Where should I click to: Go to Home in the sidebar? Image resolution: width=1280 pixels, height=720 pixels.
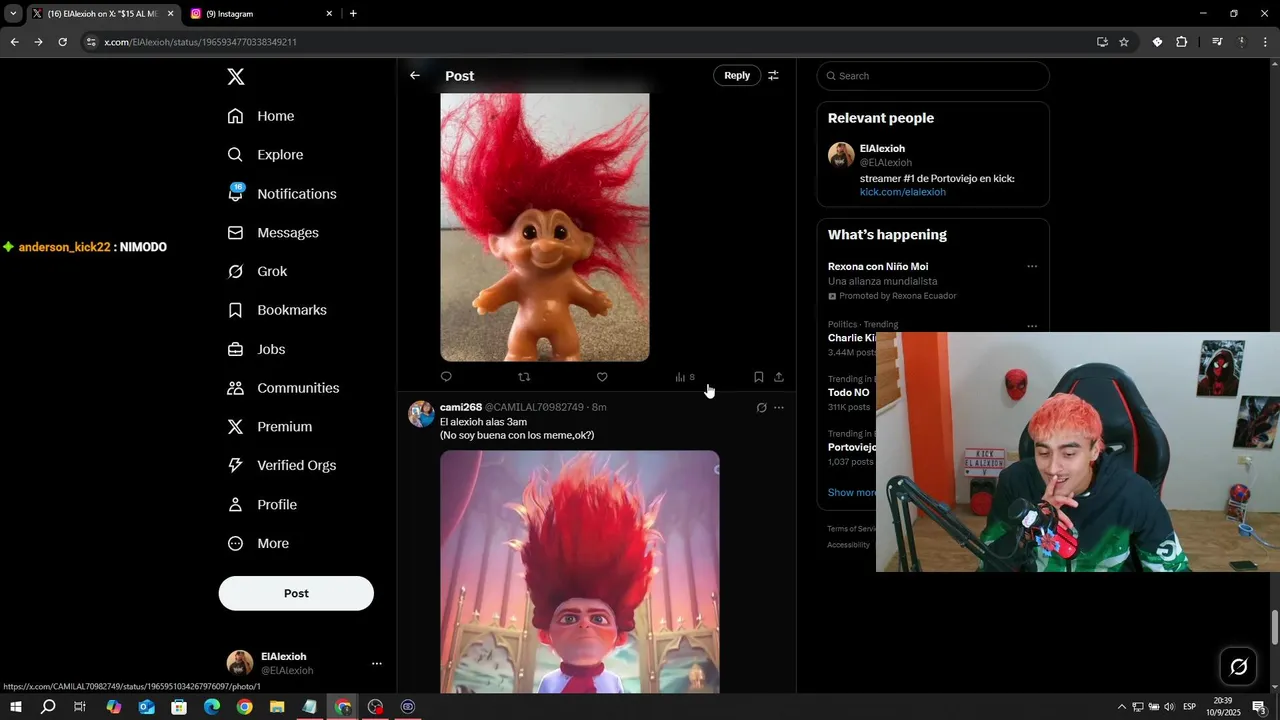(x=261, y=116)
